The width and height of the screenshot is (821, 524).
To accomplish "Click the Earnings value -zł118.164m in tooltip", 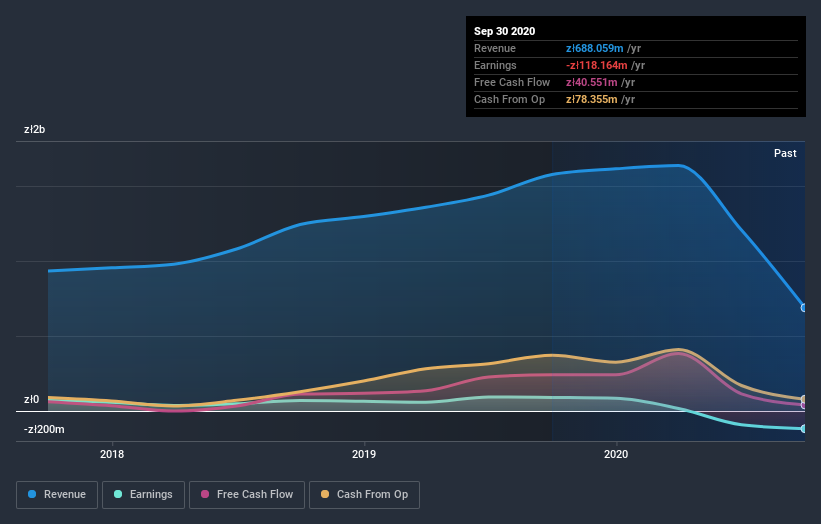I will [596, 65].
